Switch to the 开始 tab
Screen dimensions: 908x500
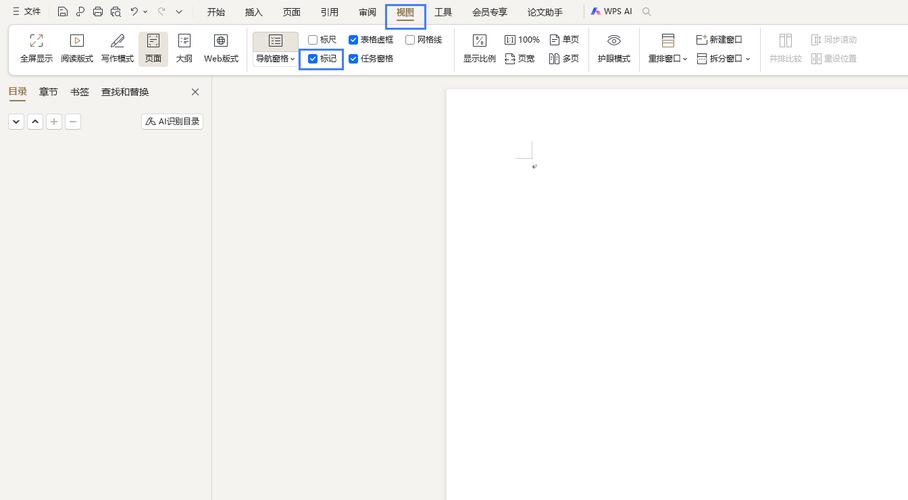pos(216,12)
